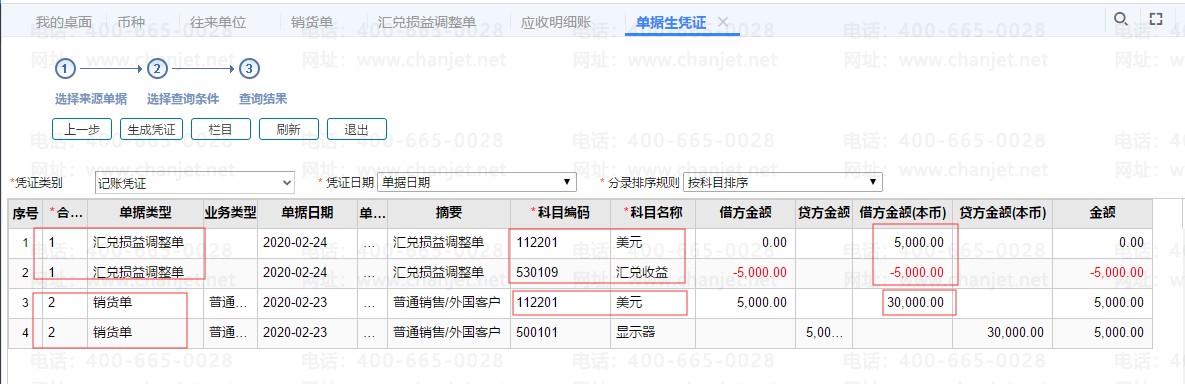
Task: Click the 序号 column header
Action: click(x=25, y=213)
